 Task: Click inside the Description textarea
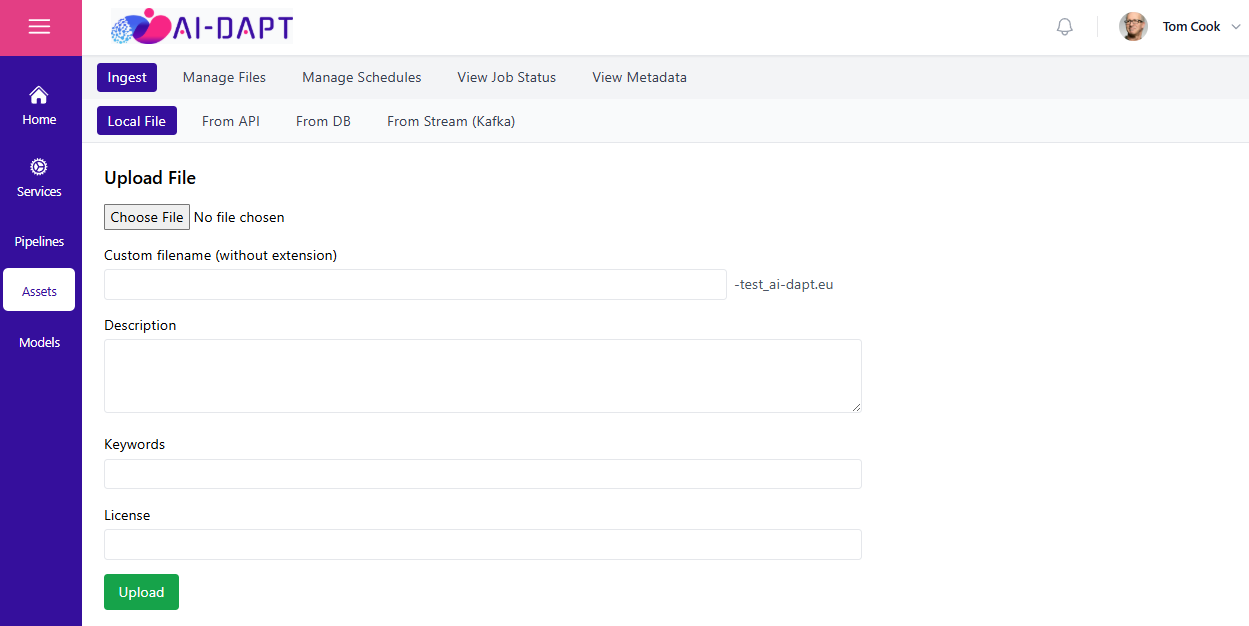click(483, 376)
